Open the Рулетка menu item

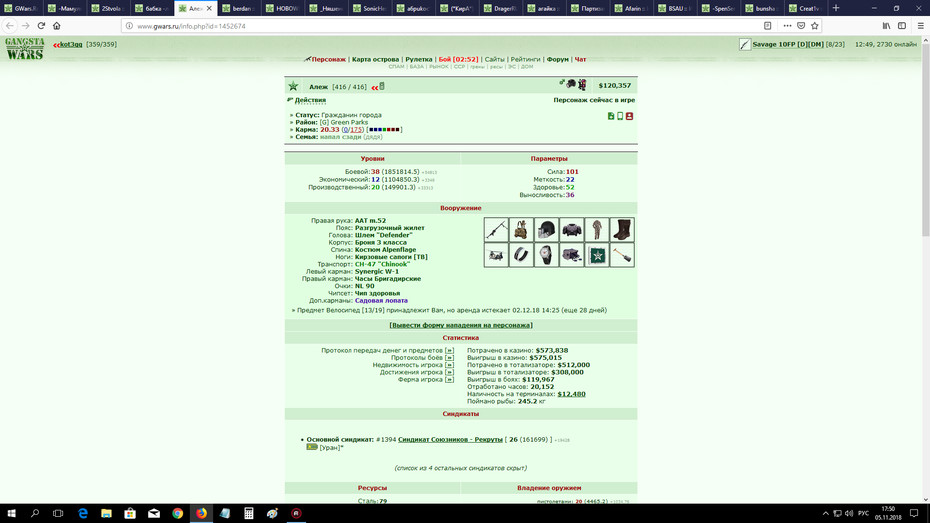419,59
